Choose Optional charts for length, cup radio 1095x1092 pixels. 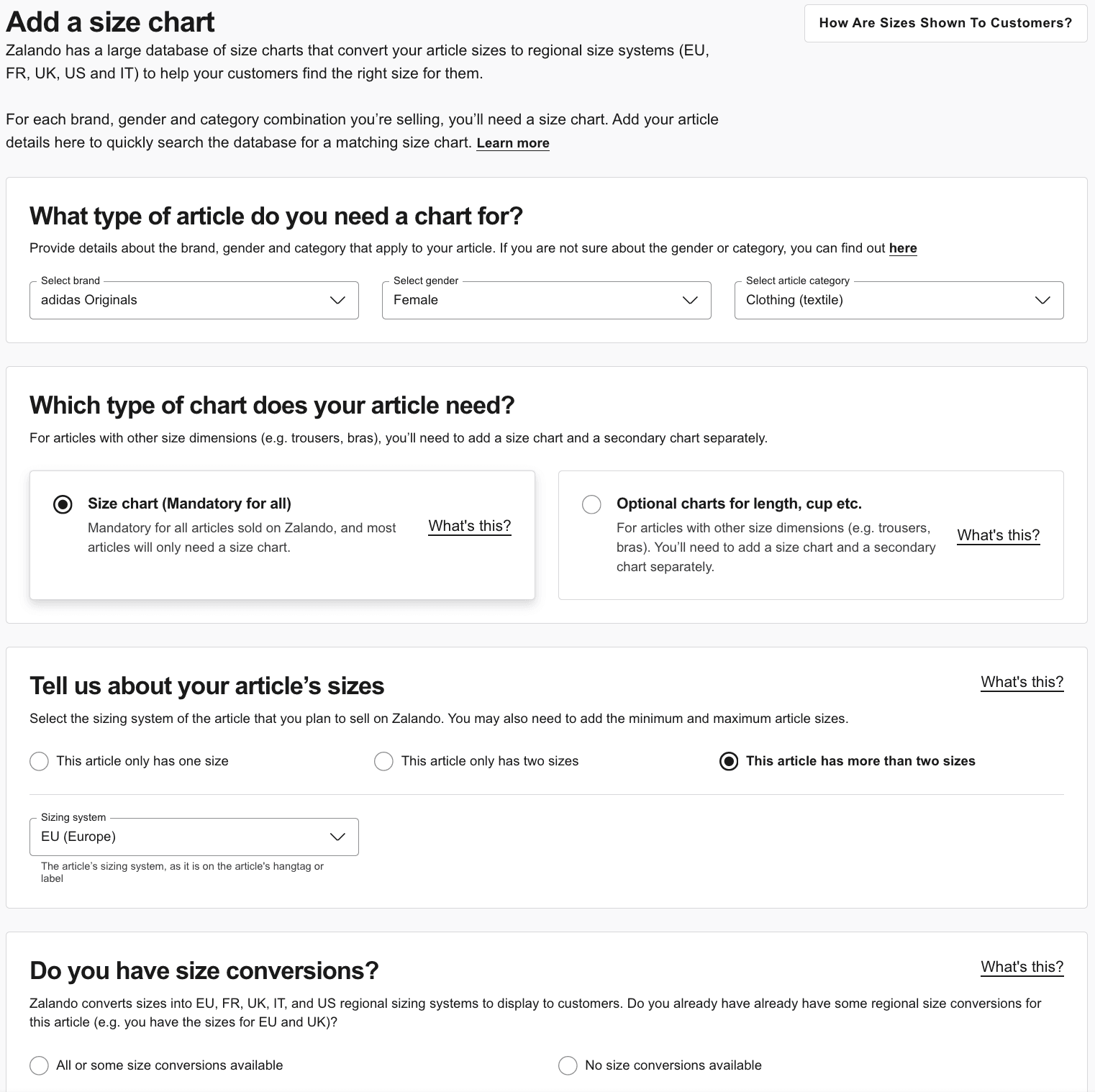pyautogui.click(x=591, y=504)
